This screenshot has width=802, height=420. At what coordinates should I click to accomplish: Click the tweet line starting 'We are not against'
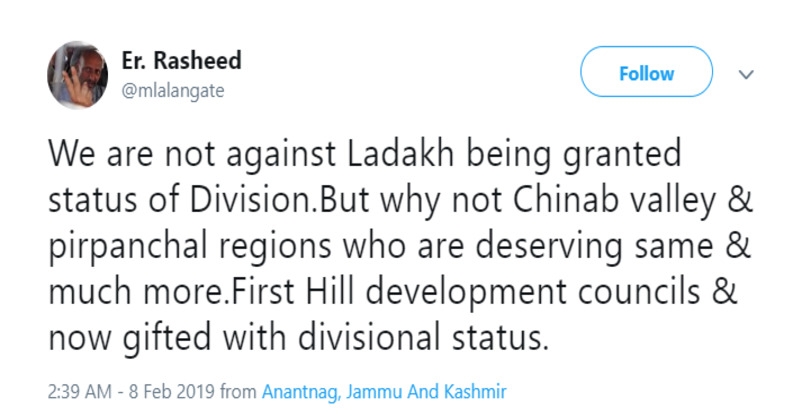click(x=365, y=154)
